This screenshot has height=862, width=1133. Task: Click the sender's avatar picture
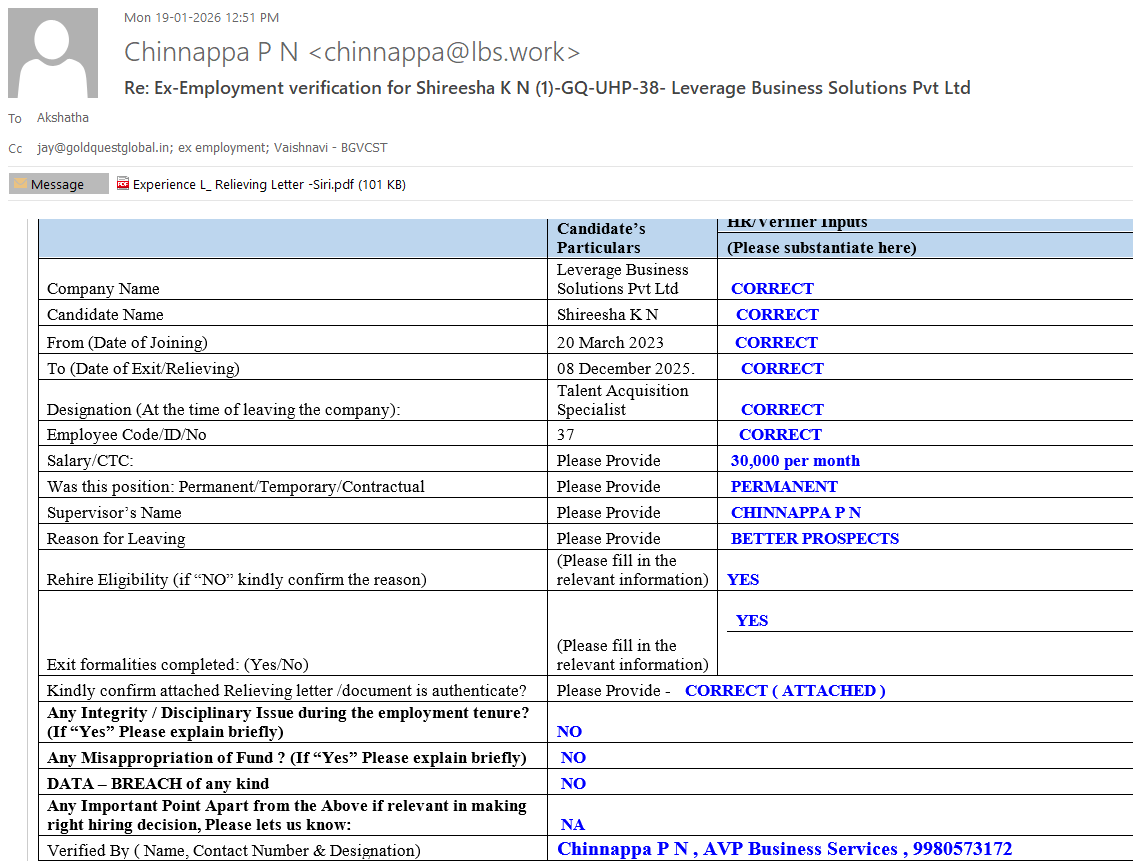click(x=53, y=53)
